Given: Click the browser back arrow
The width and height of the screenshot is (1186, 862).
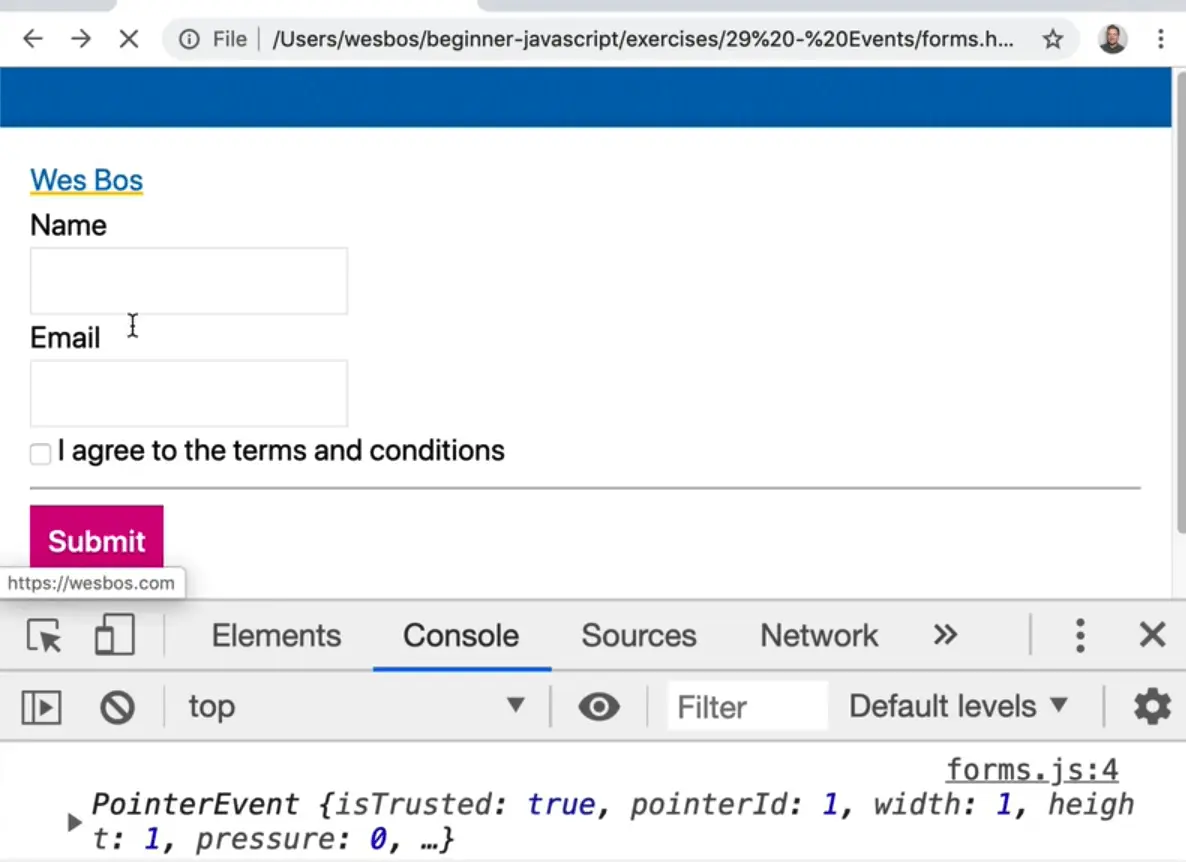Looking at the screenshot, I should point(33,39).
